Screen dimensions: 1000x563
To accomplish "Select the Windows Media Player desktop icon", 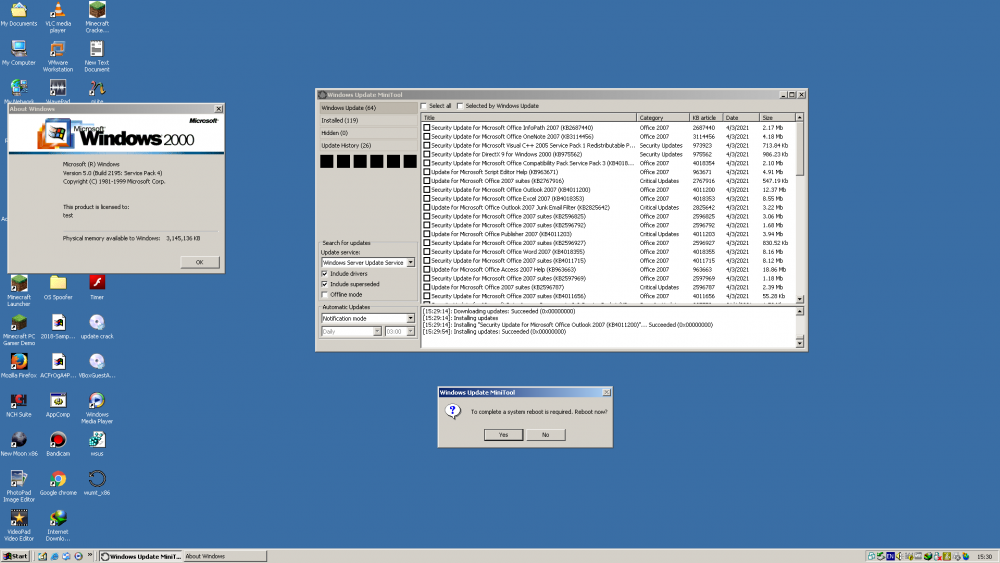I will click(x=97, y=408).
